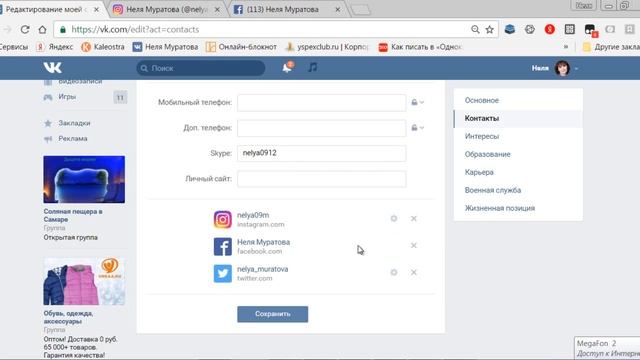Click the Мобильный телефон input field
This screenshot has height=360, width=640.
(322, 102)
